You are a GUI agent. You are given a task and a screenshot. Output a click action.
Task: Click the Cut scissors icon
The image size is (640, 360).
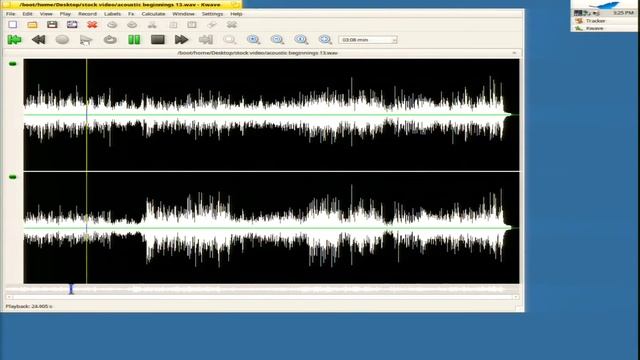point(152,24)
